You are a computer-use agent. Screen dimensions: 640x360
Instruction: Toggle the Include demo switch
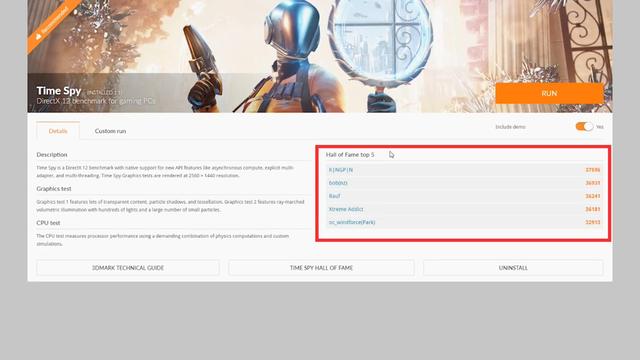click(x=584, y=127)
